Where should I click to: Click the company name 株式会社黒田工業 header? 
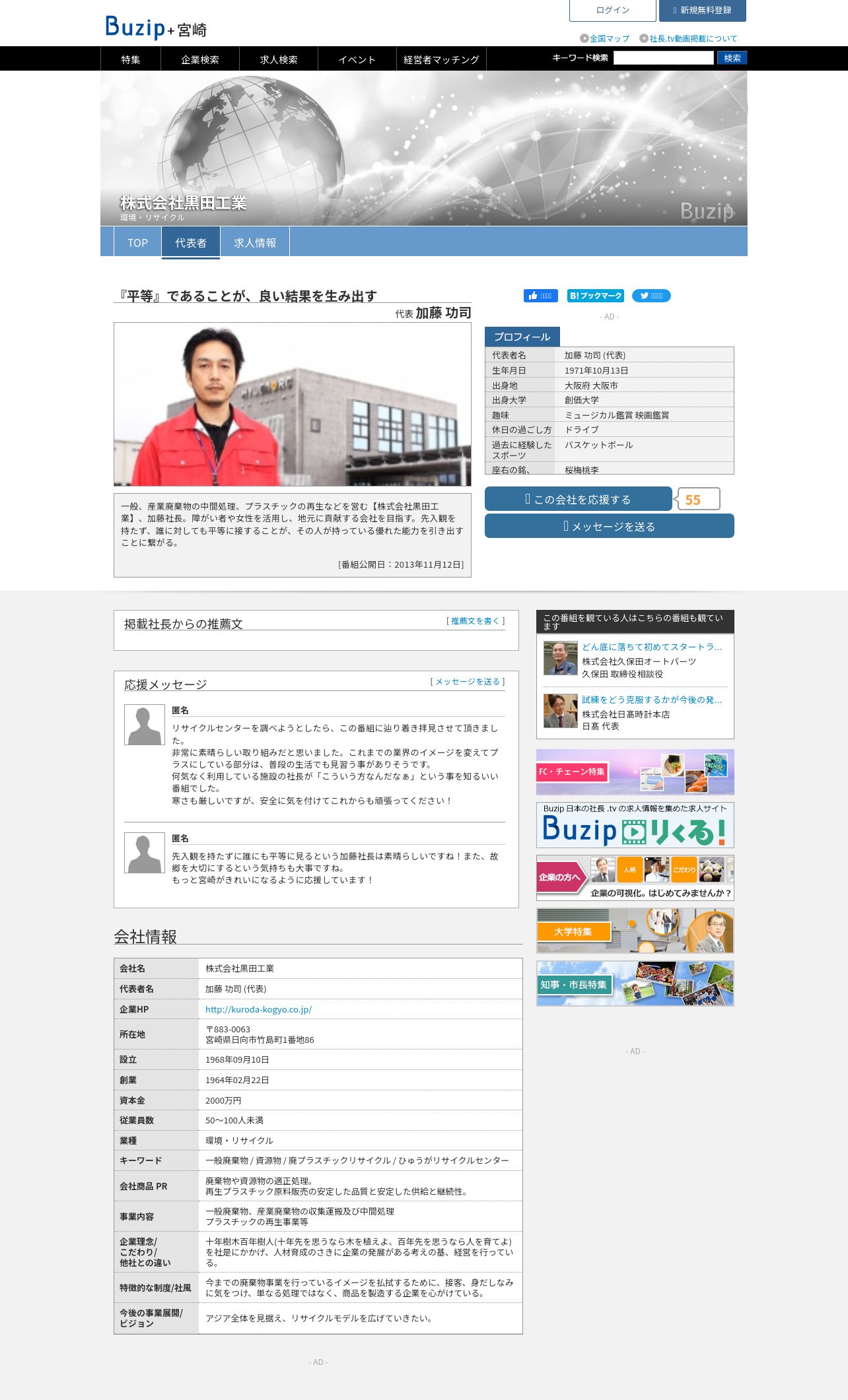click(x=183, y=203)
